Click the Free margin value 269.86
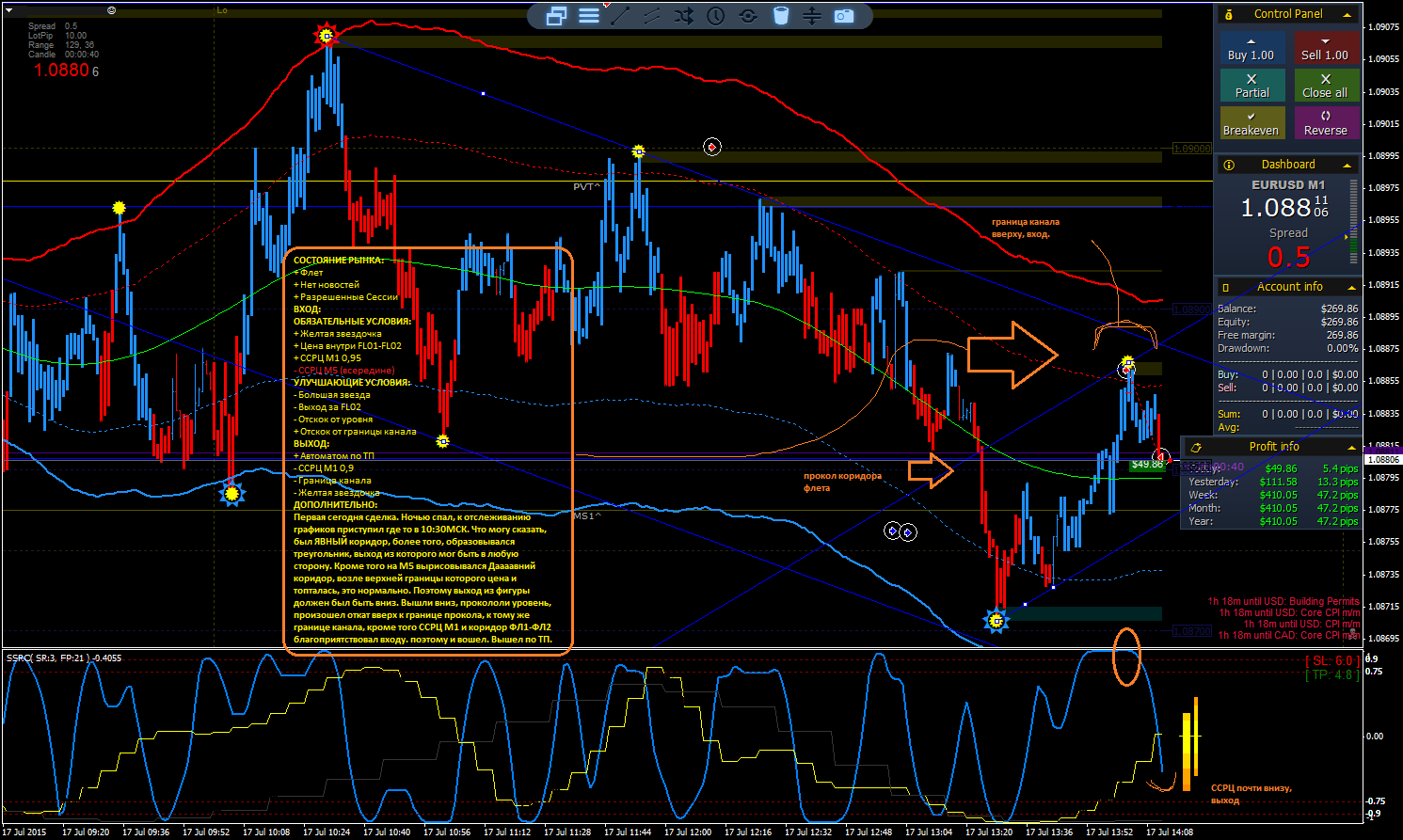 tap(1342, 335)
